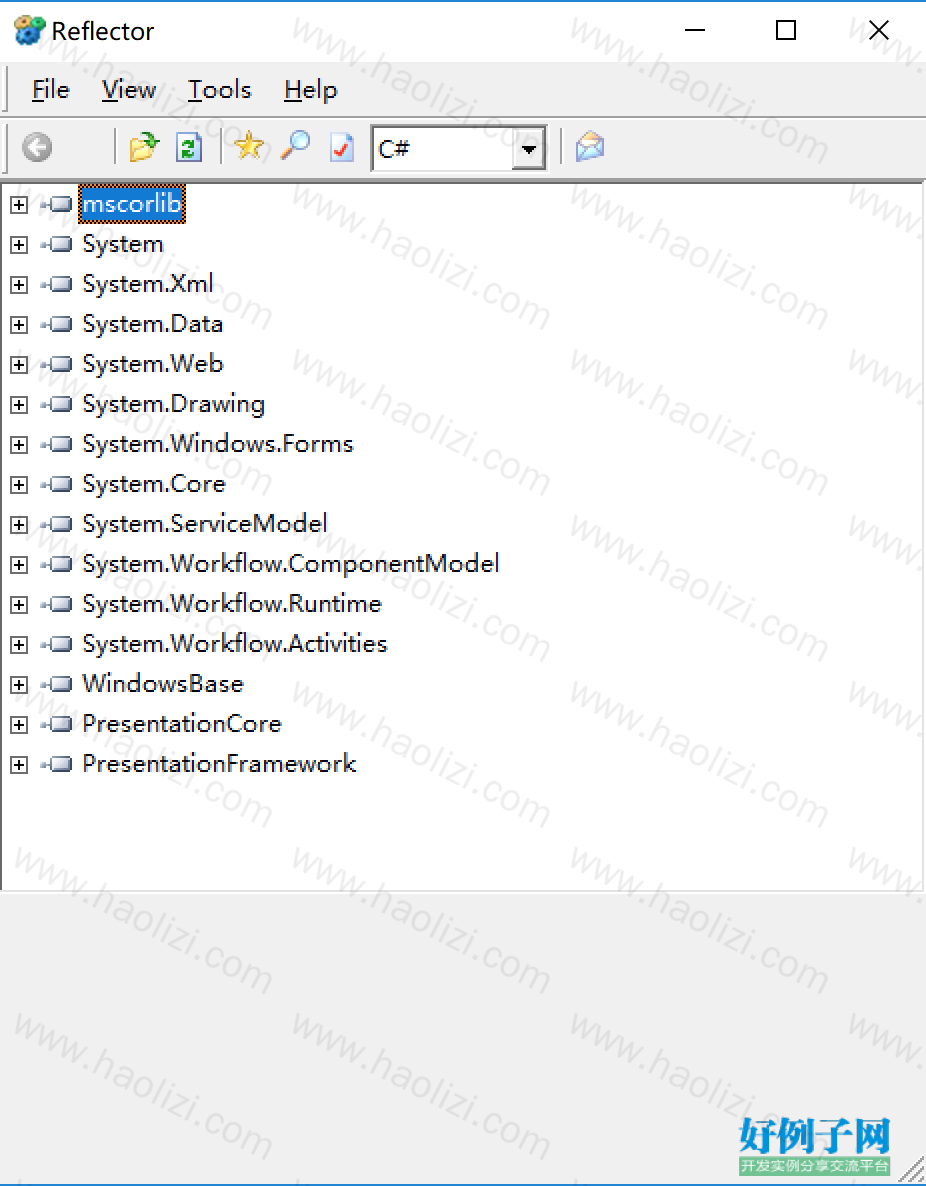926x1186 pixels.
Task: Open the File menu
Action: click(x=51, y=90)
